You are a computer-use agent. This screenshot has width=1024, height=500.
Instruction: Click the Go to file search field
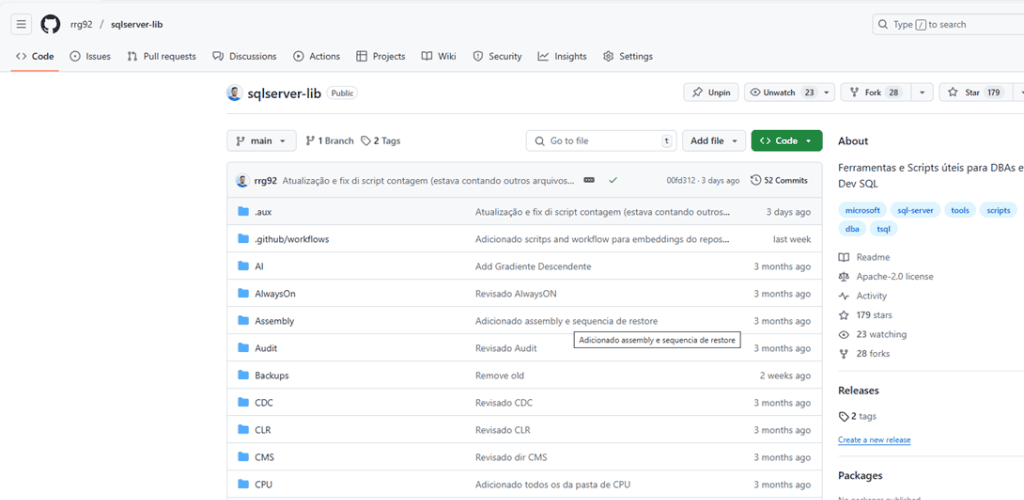[600, 141]
